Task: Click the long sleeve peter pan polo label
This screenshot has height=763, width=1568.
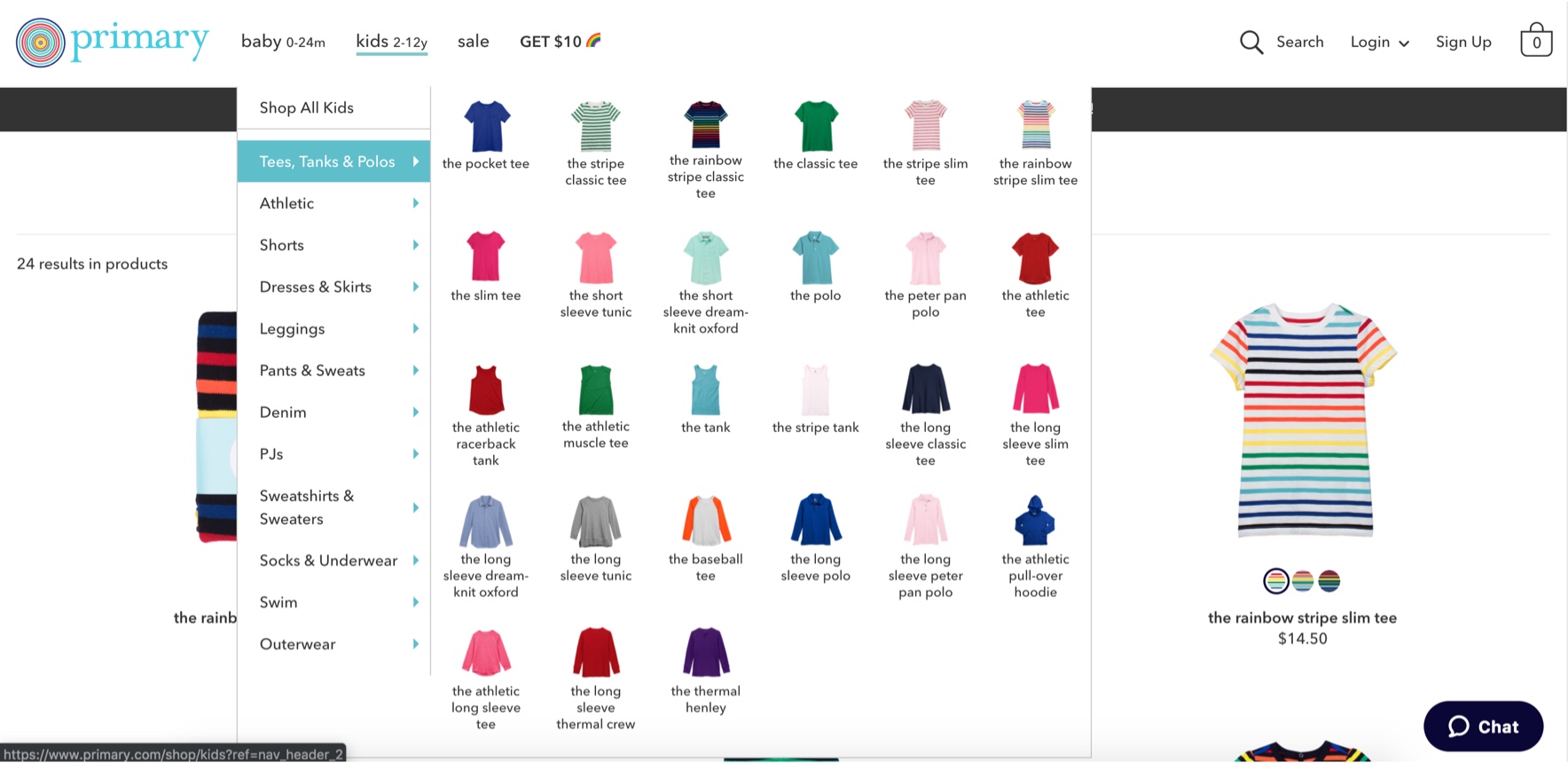Action: click(925, 576)
